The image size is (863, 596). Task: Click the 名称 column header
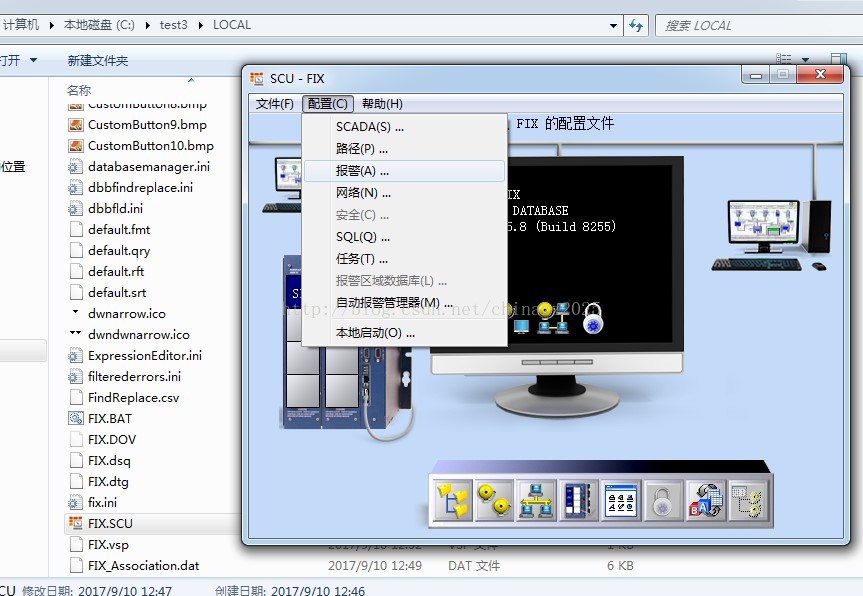coord(79,90)
